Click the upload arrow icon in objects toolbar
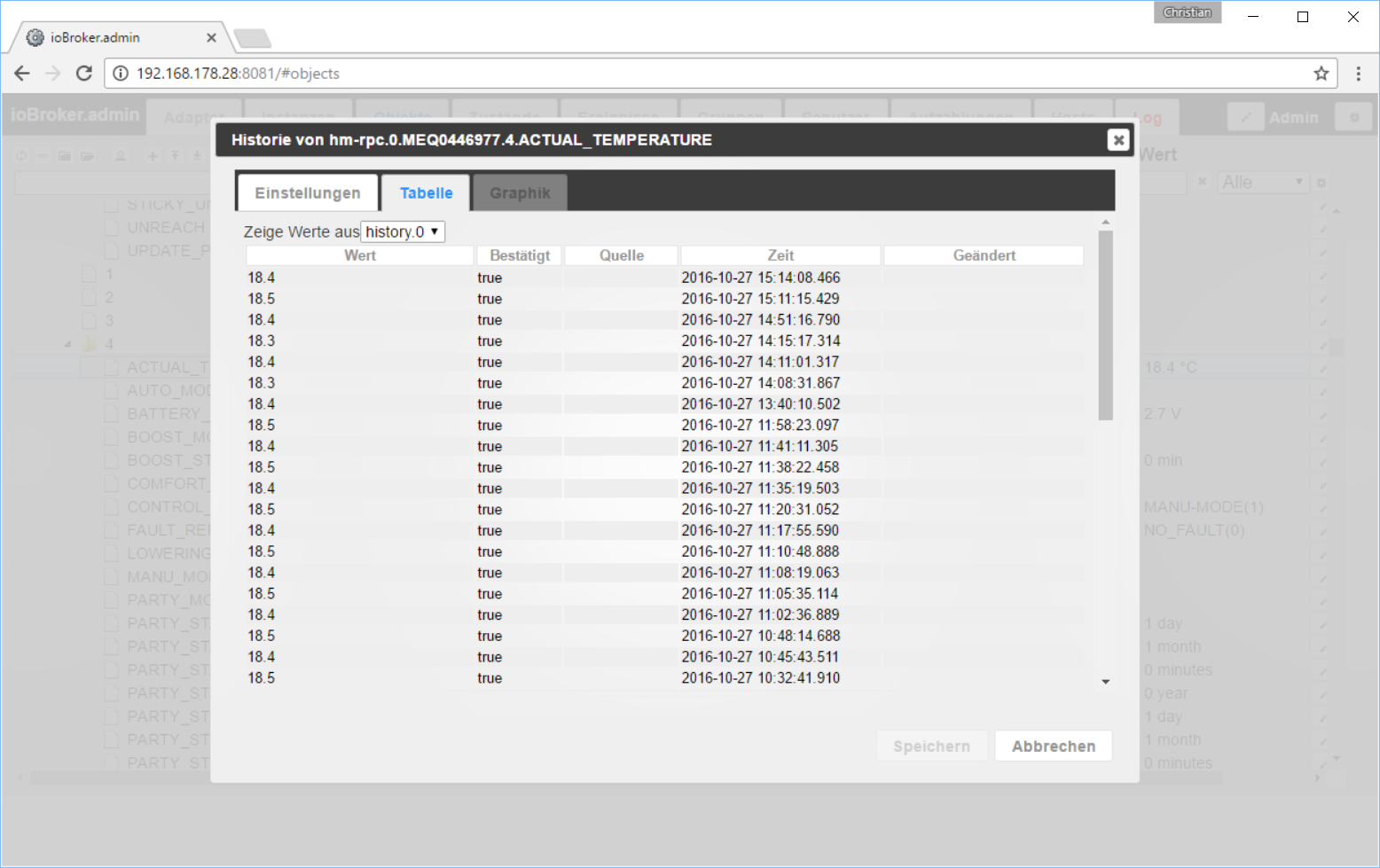The image size is (1380, 868). click(175, 156)
